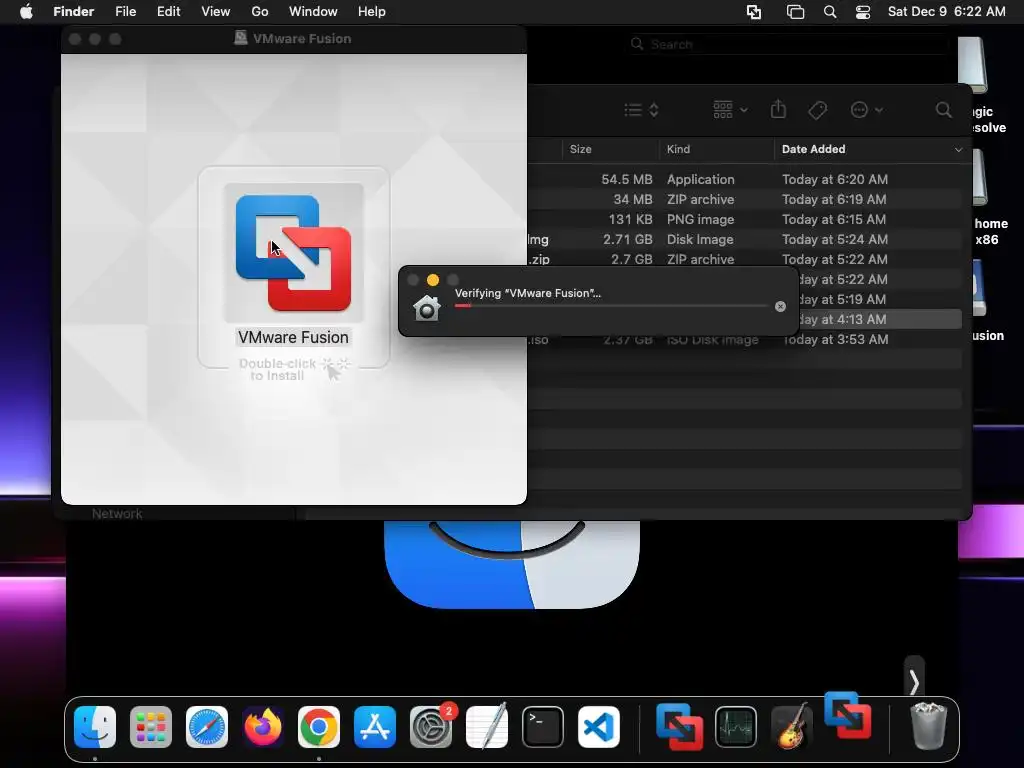Click VMware Fusion menu bar status icon
1024x768 pixels.
click(754, 12)
